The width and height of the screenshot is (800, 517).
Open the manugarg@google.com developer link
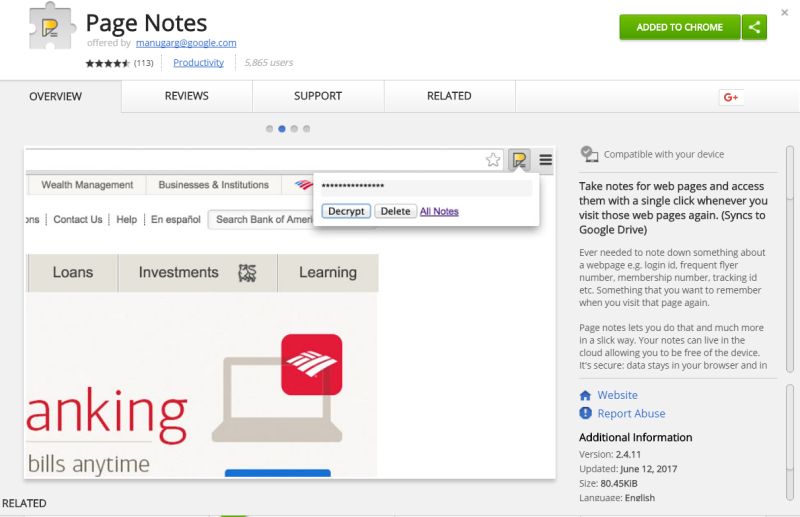click(186, 43)
